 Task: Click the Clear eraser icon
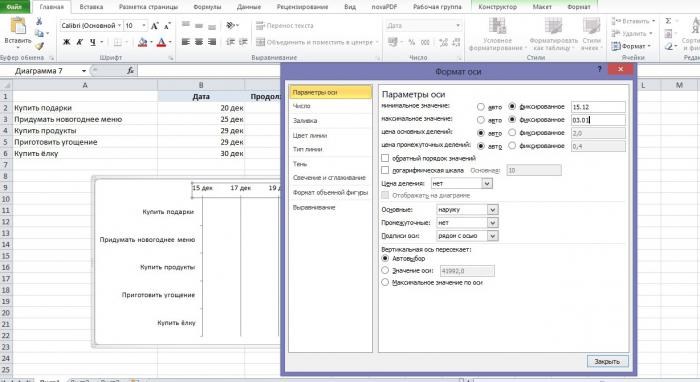pyautogui.click(x=668, y=46)
